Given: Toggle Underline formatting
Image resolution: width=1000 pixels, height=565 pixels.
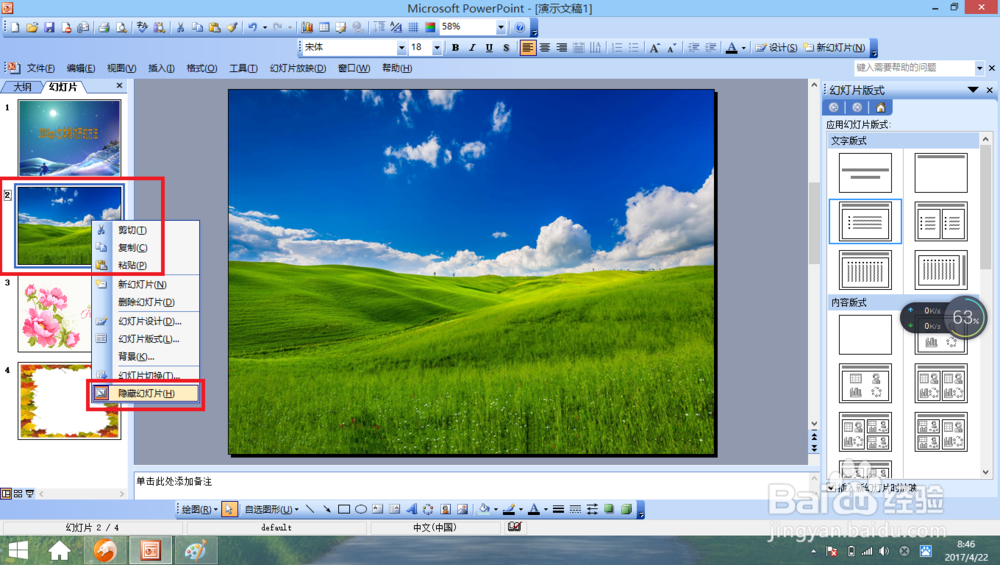Looking at the screenshot, I should tap(489, 48).
